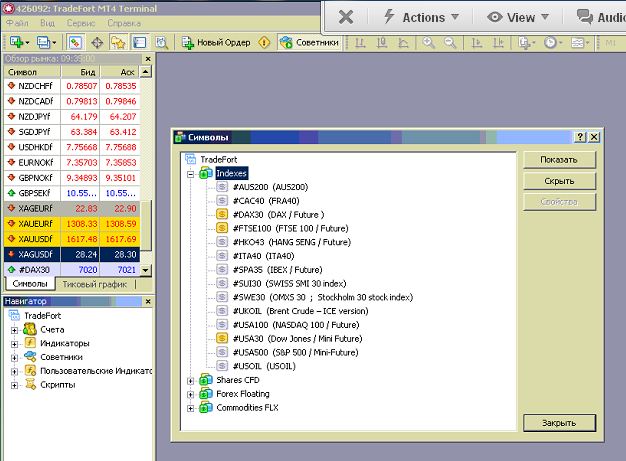Open the Actions dropdown in overlay bar

click(421, 17)
